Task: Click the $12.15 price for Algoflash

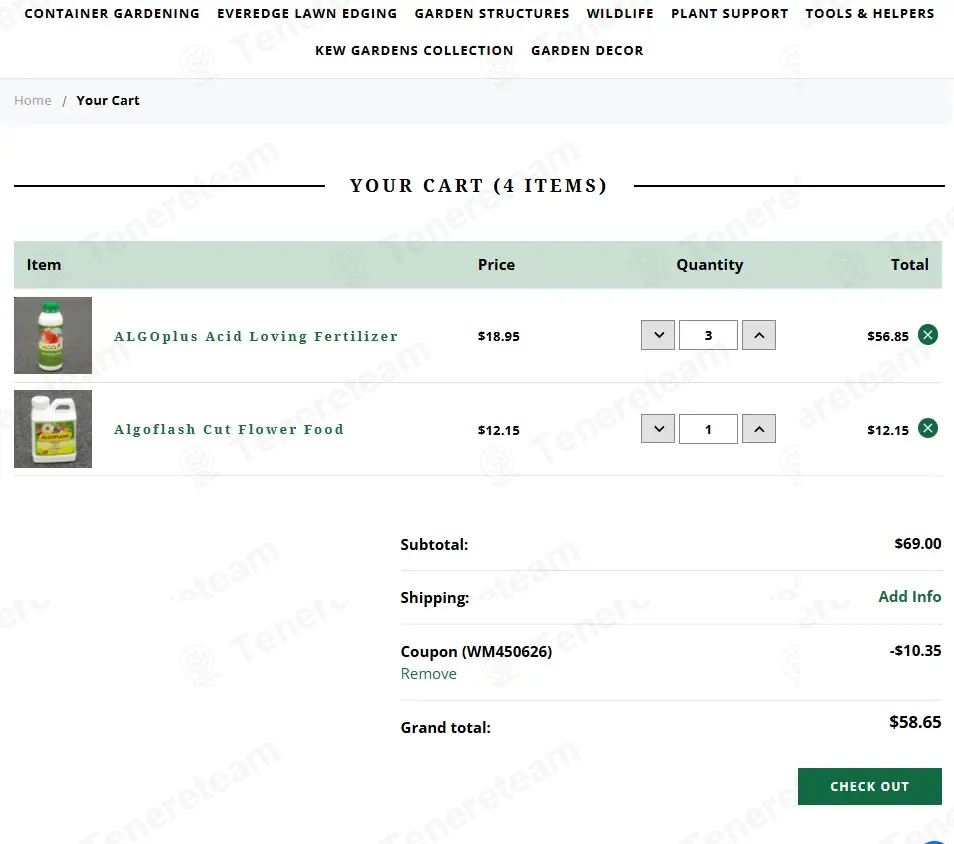Action: click(x=498, y=430)
